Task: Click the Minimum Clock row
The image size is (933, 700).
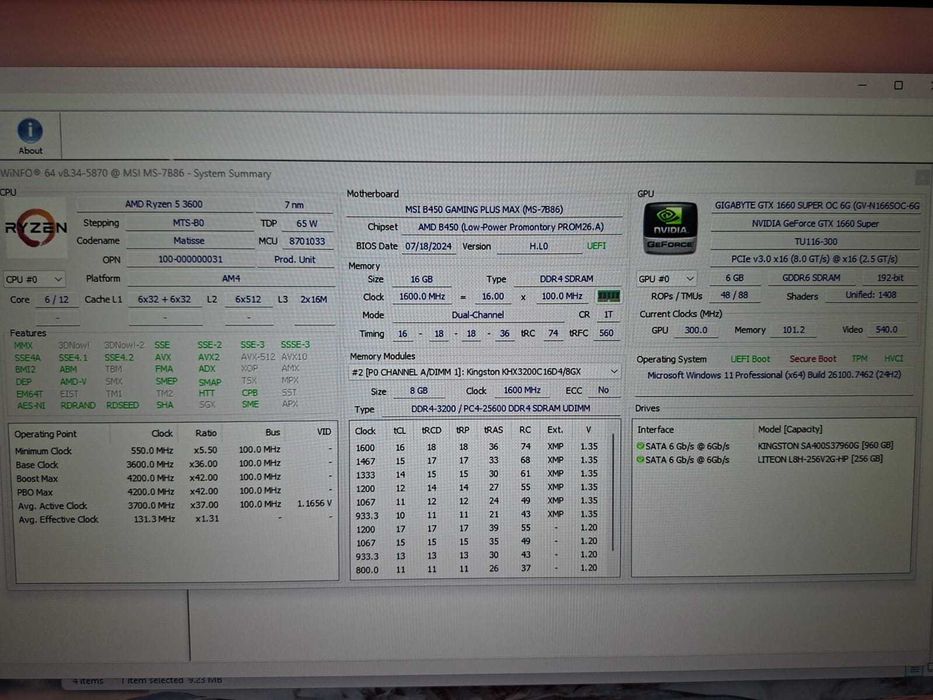Action: point(173,451)
